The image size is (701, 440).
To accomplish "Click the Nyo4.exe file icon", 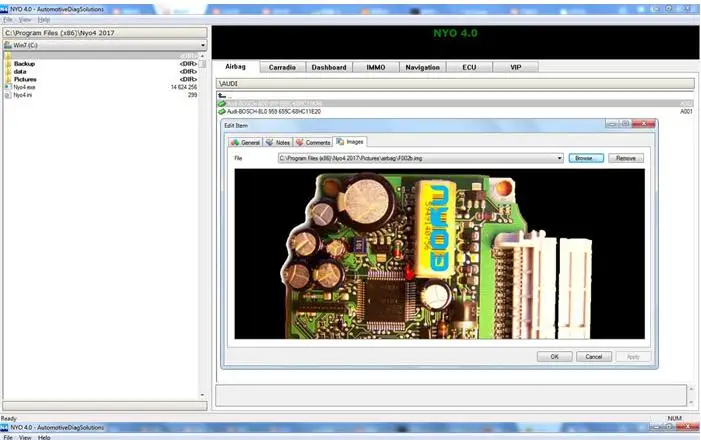I will coord(8,87).
